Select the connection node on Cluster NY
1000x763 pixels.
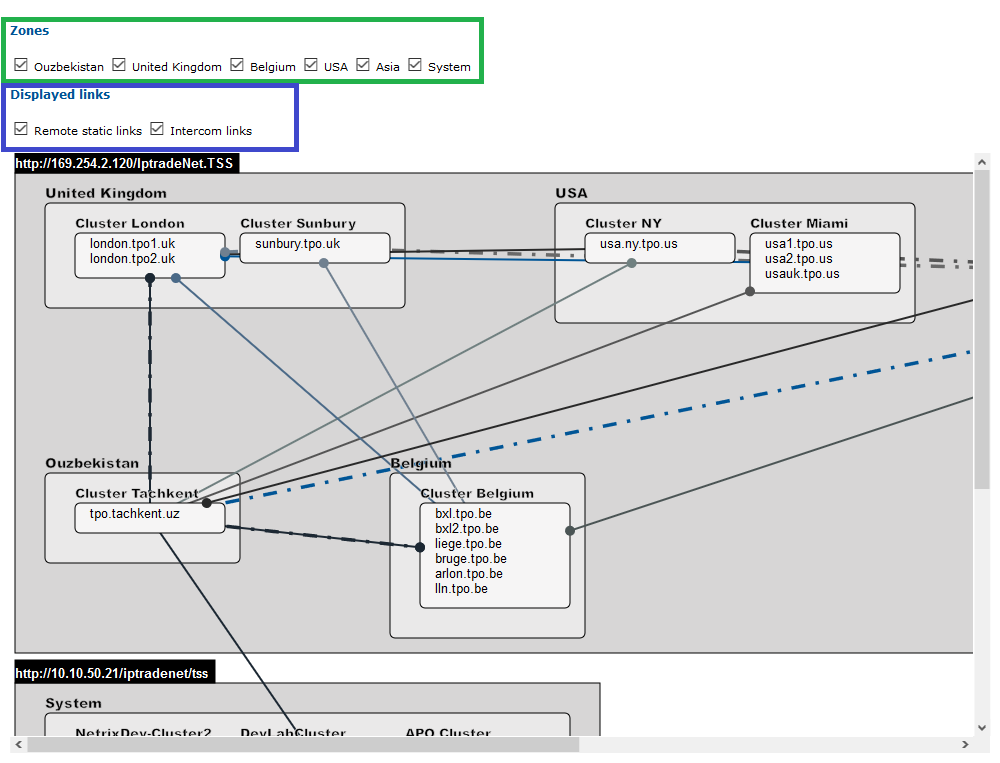click(x=631, y=262)
